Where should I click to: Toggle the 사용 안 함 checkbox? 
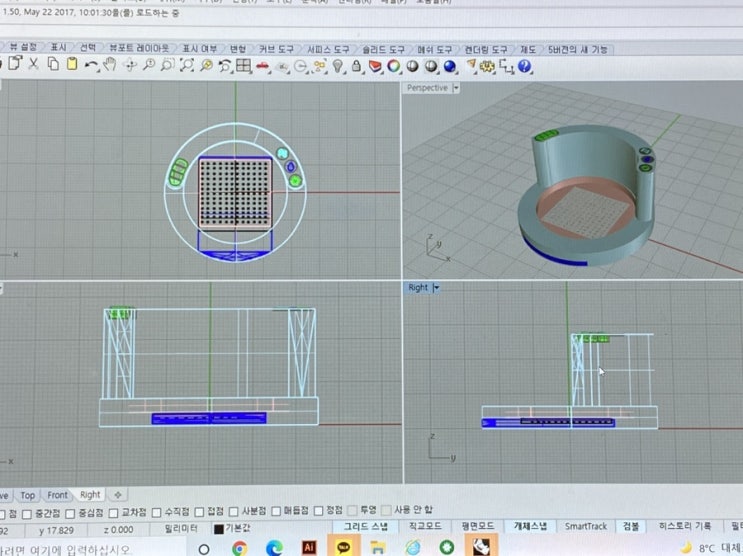click(387, 510)
